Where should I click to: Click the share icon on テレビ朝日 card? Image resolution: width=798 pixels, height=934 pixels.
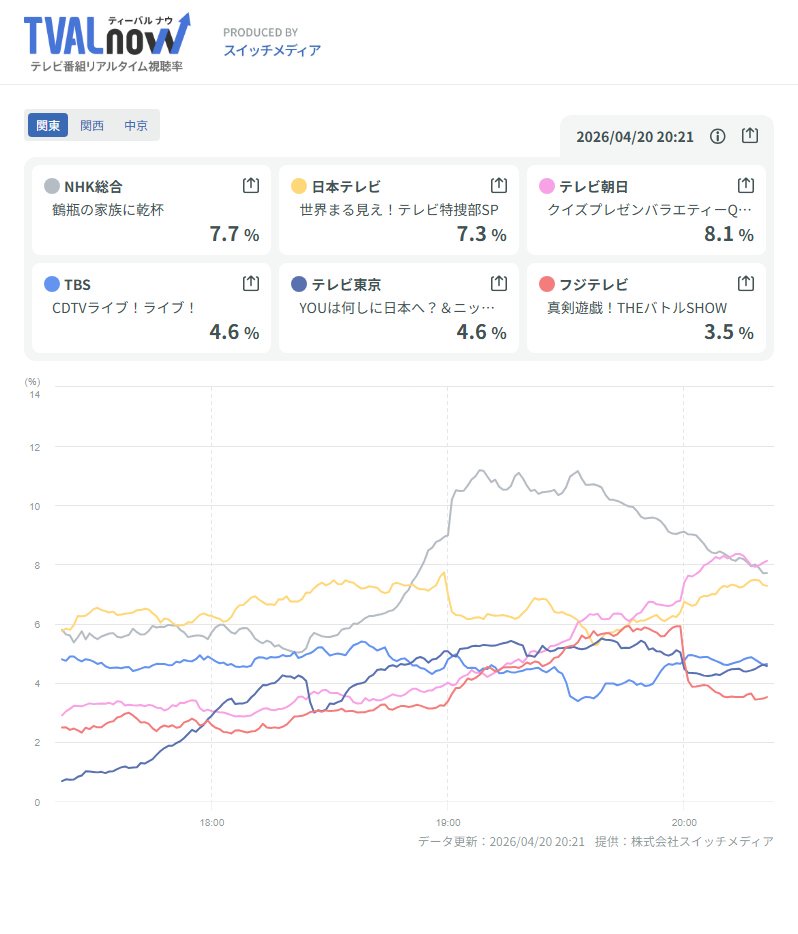745,186
